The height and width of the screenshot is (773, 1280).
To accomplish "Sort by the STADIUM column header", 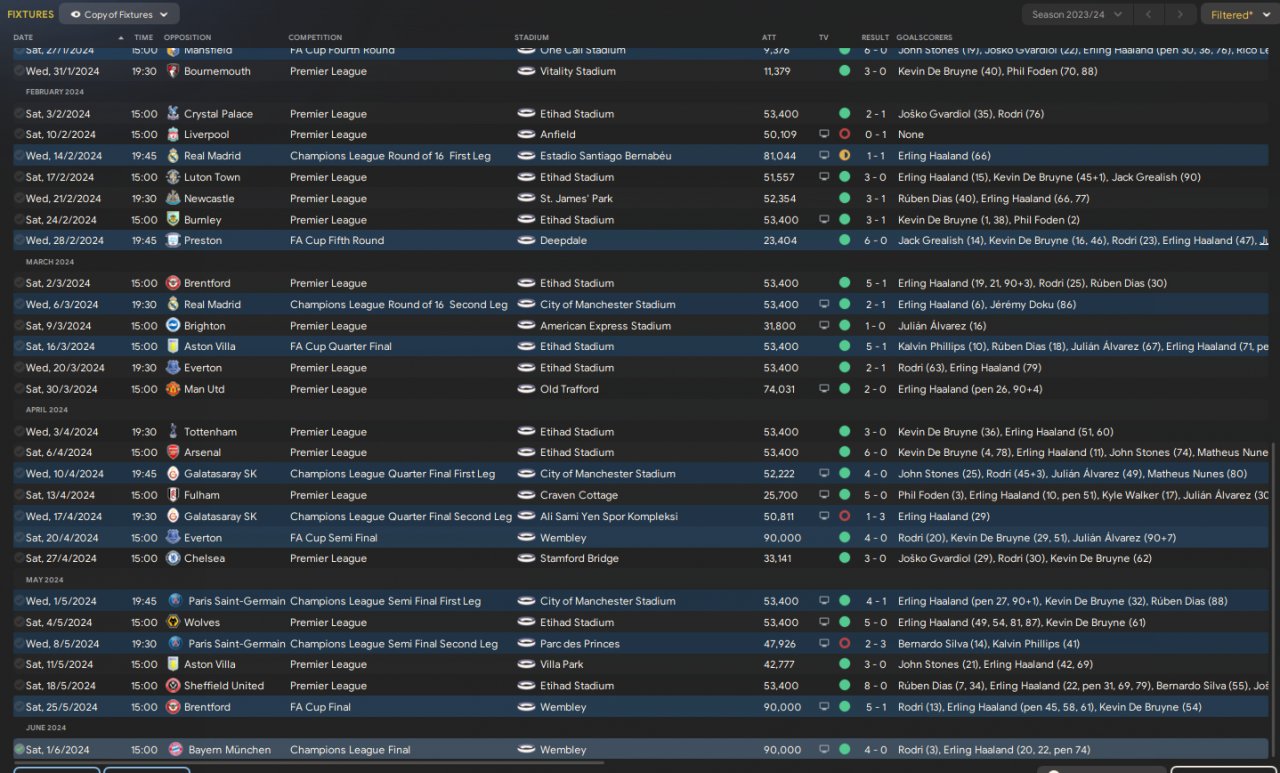I will [531, 38].
